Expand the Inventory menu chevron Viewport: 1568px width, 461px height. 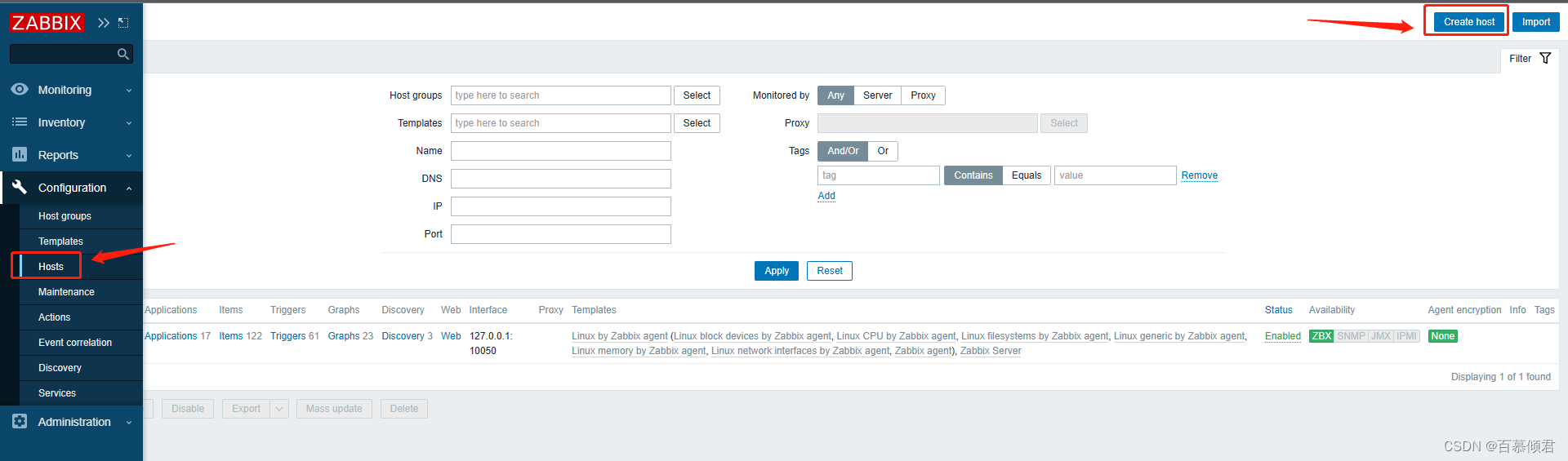[129, 123]
